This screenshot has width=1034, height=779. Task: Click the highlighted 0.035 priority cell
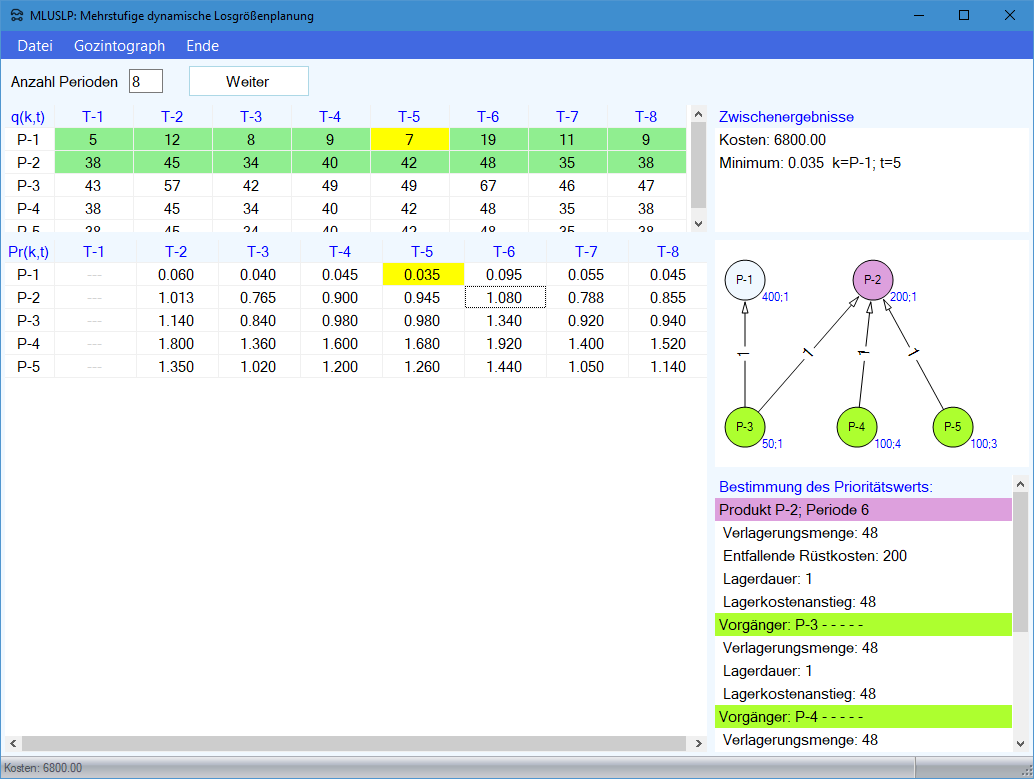tap(423, 275)
